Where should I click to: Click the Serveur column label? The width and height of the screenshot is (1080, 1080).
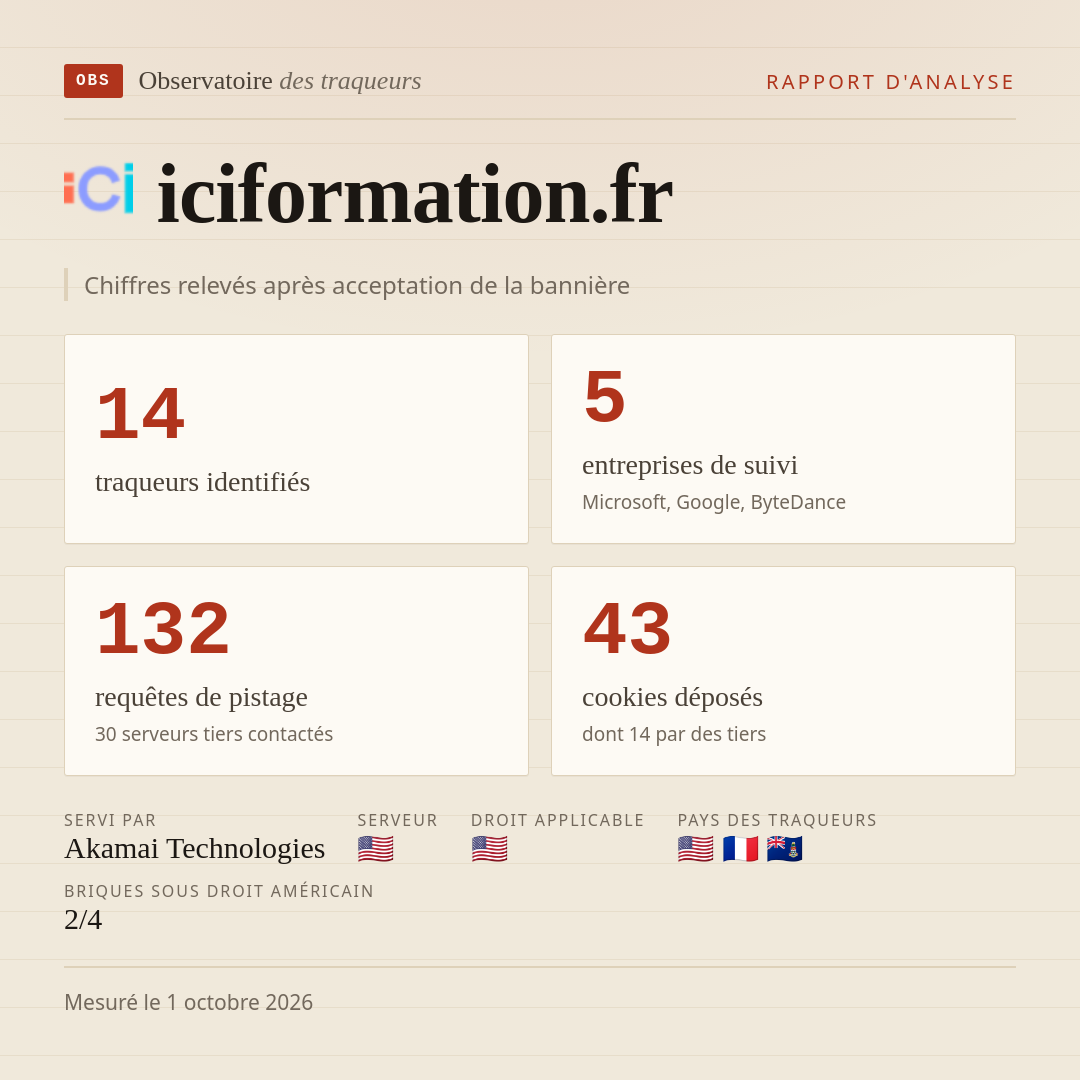(x=397, y=820)
